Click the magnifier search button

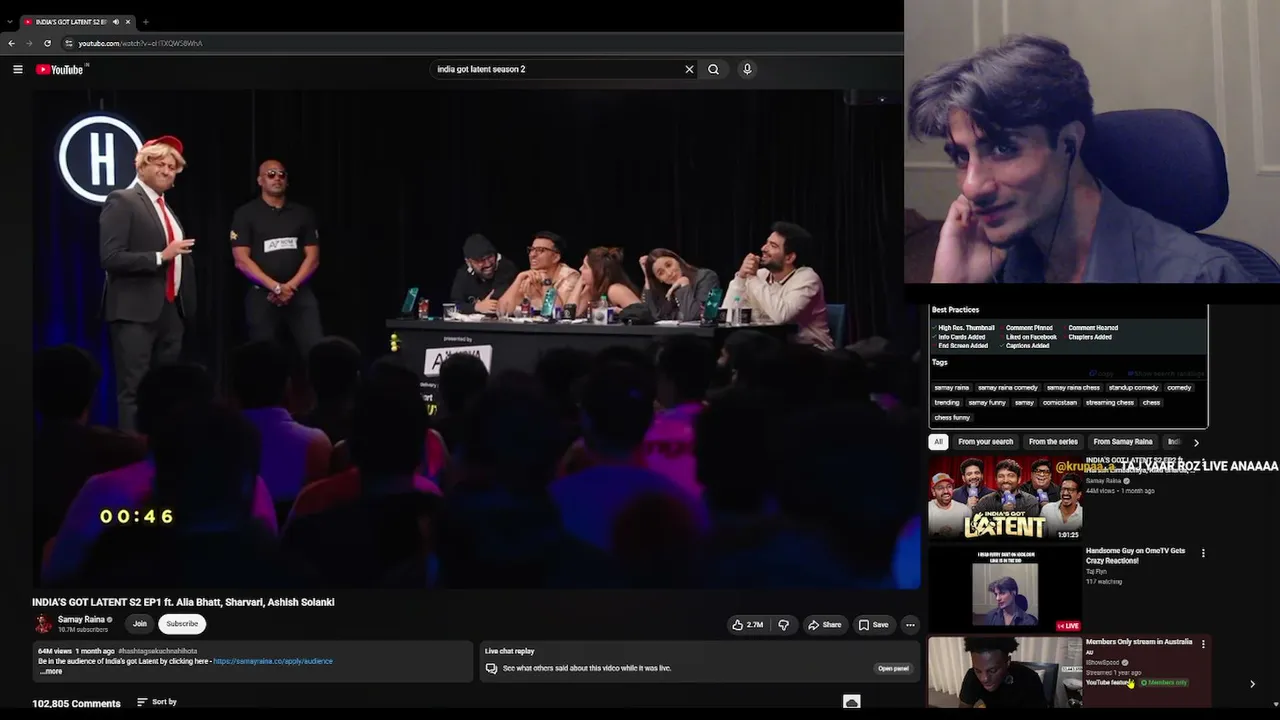tap(713, 69)
